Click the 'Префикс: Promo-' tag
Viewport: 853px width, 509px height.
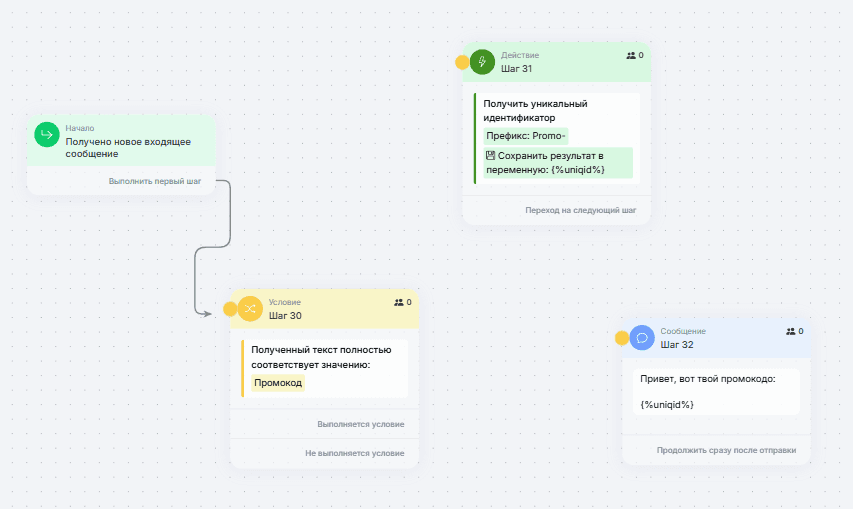click(x=526, y=136)
